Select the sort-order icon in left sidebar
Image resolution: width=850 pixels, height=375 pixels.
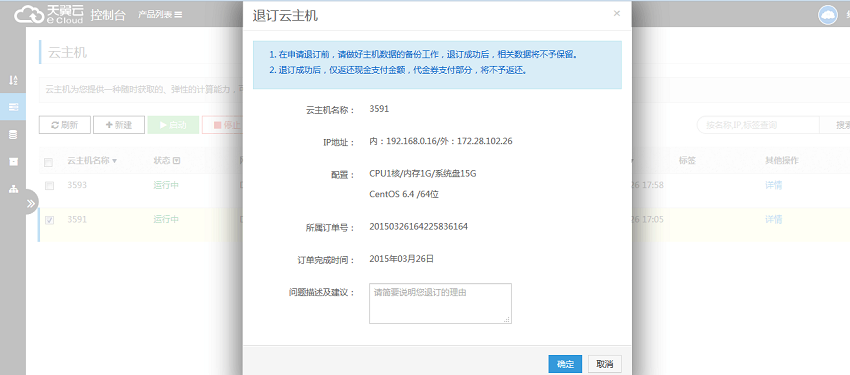click(14, 80)
